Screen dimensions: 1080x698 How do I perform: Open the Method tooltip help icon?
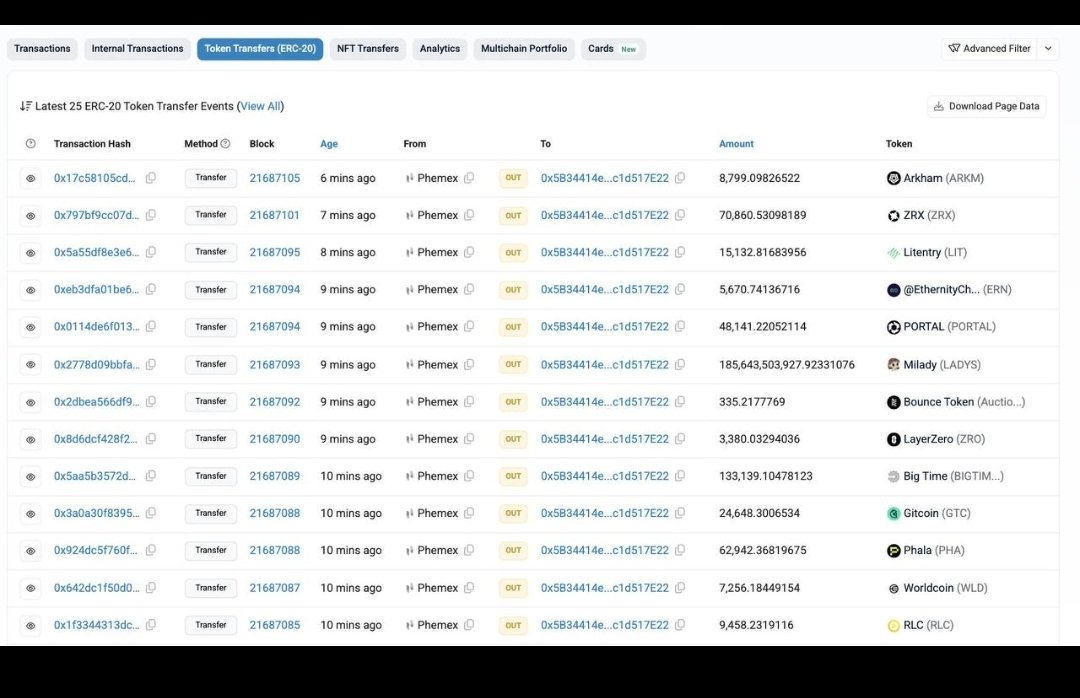tap(224, 143)
